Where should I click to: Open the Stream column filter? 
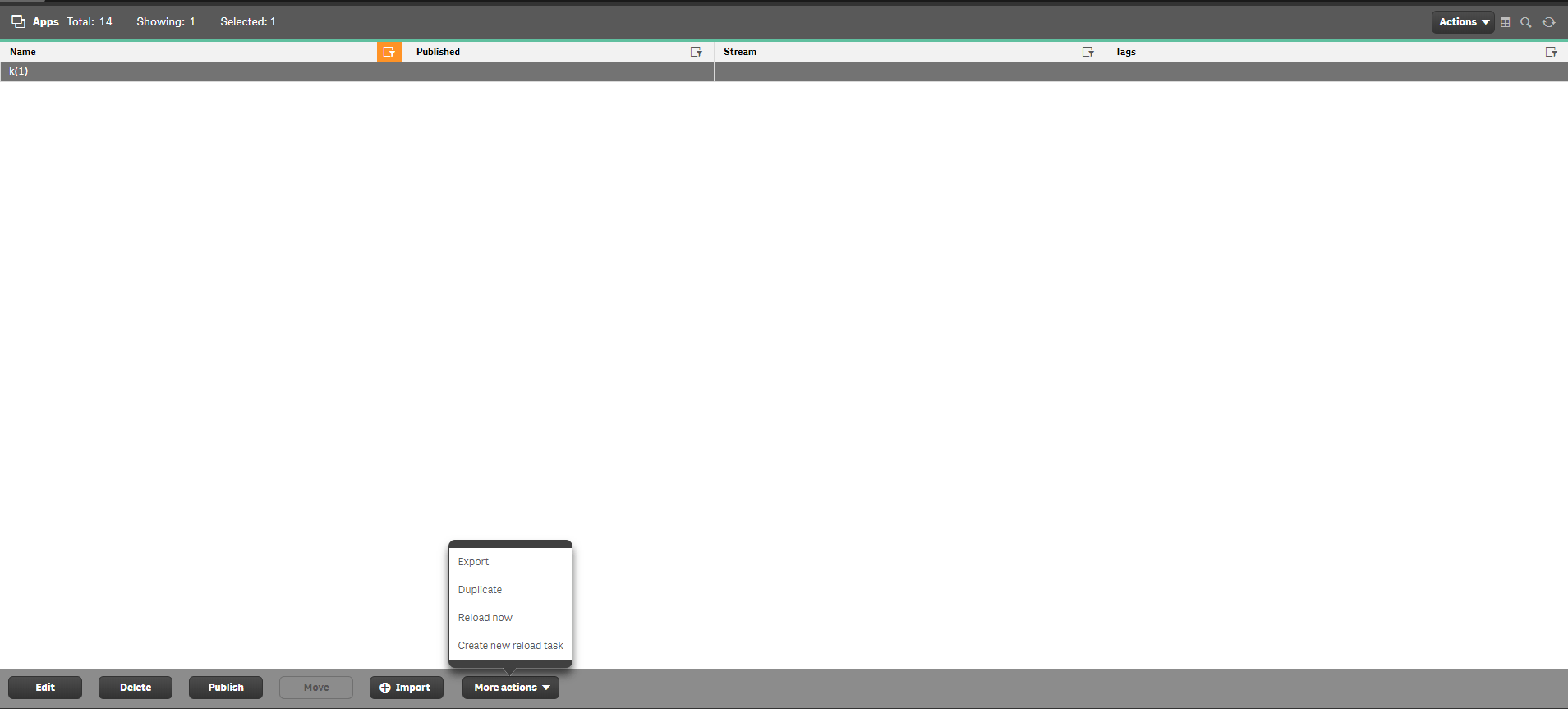pos(1088,52)
